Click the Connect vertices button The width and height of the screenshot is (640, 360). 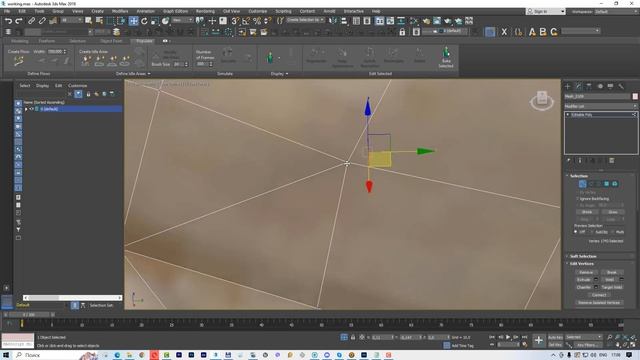[x=599, y=295]
